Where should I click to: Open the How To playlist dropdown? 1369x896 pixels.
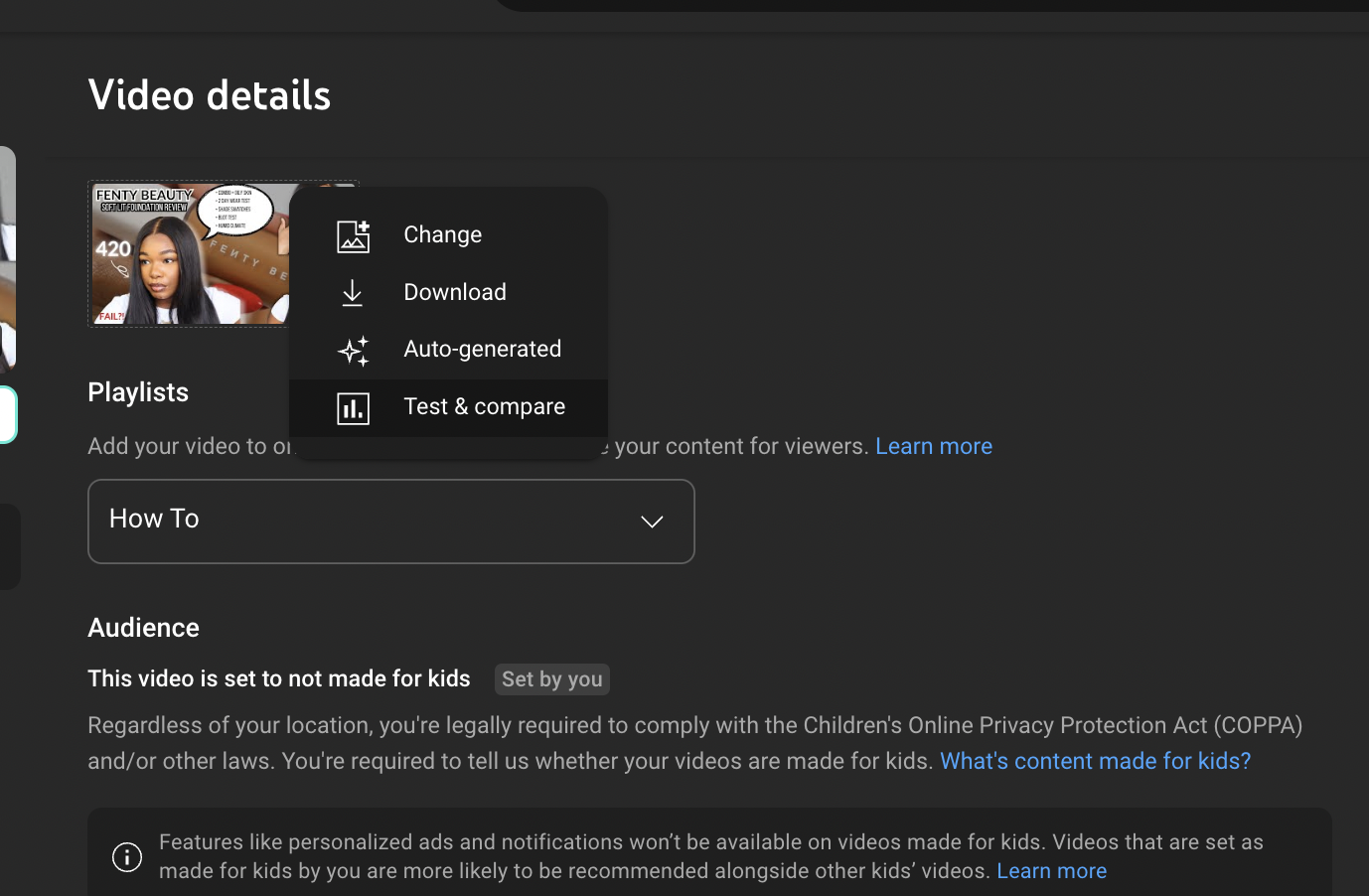pos(390,522)
